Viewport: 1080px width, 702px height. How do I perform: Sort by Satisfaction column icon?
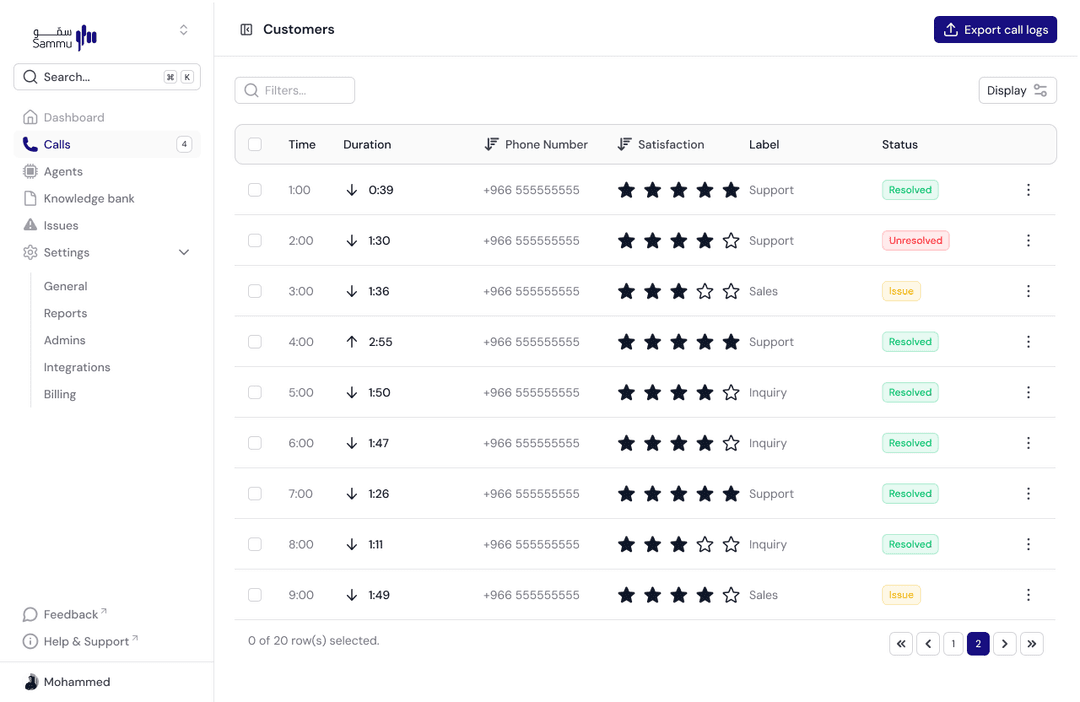624,144
